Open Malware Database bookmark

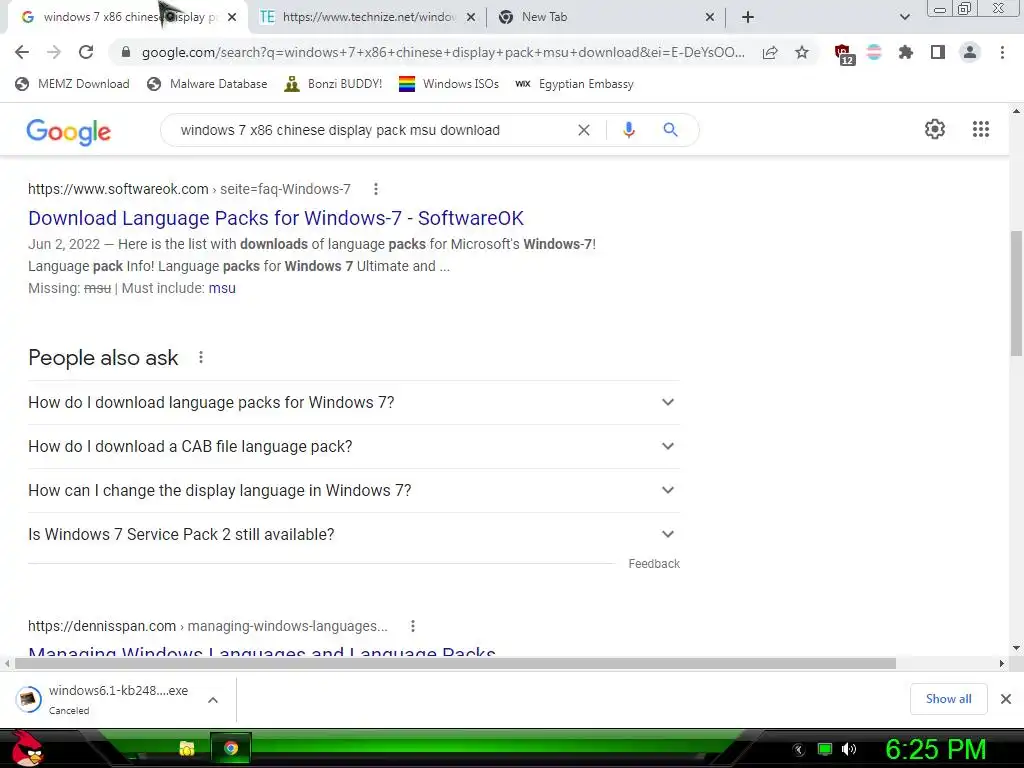(208, 84)
